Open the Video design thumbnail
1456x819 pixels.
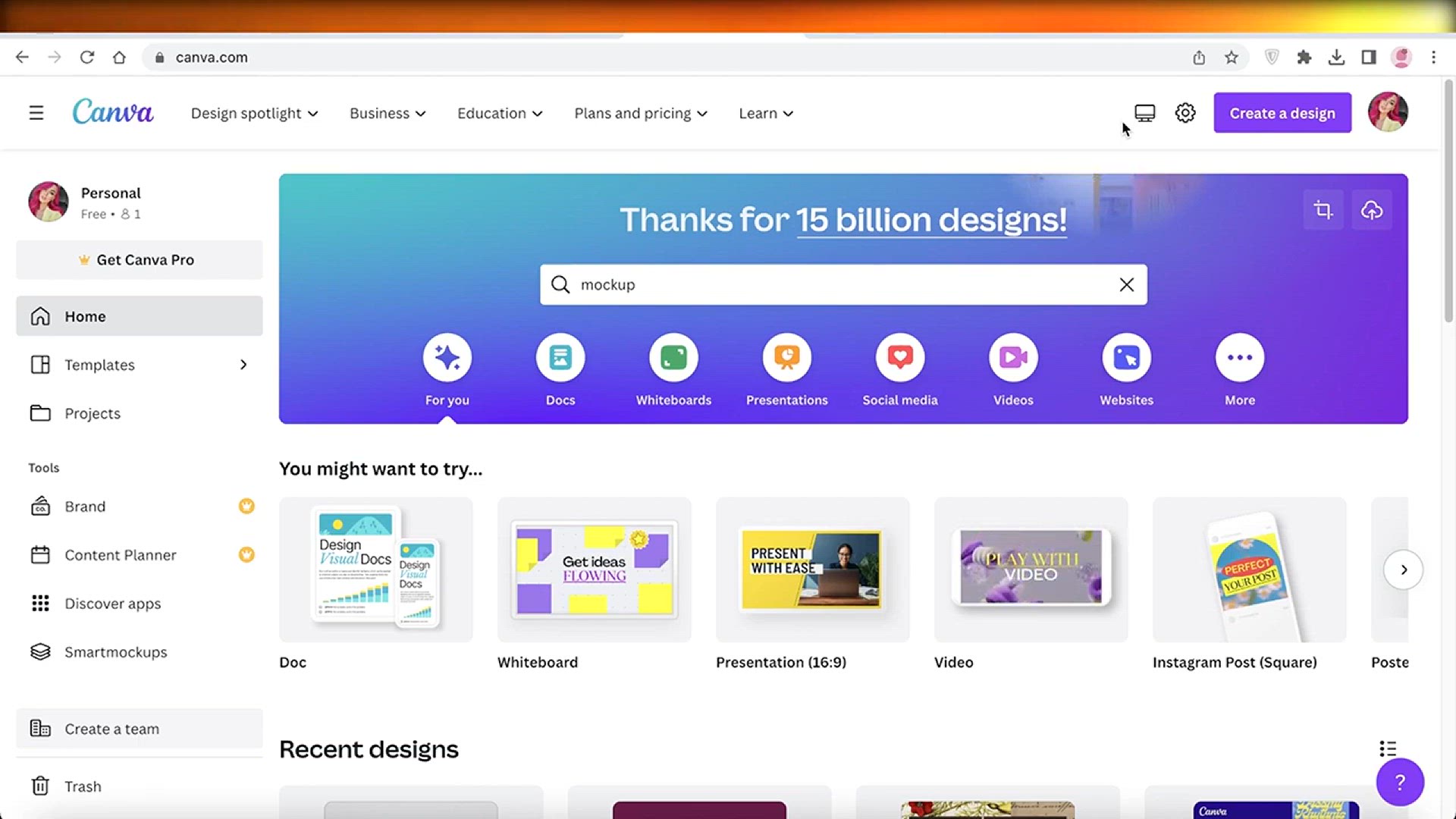(1031, 570)
